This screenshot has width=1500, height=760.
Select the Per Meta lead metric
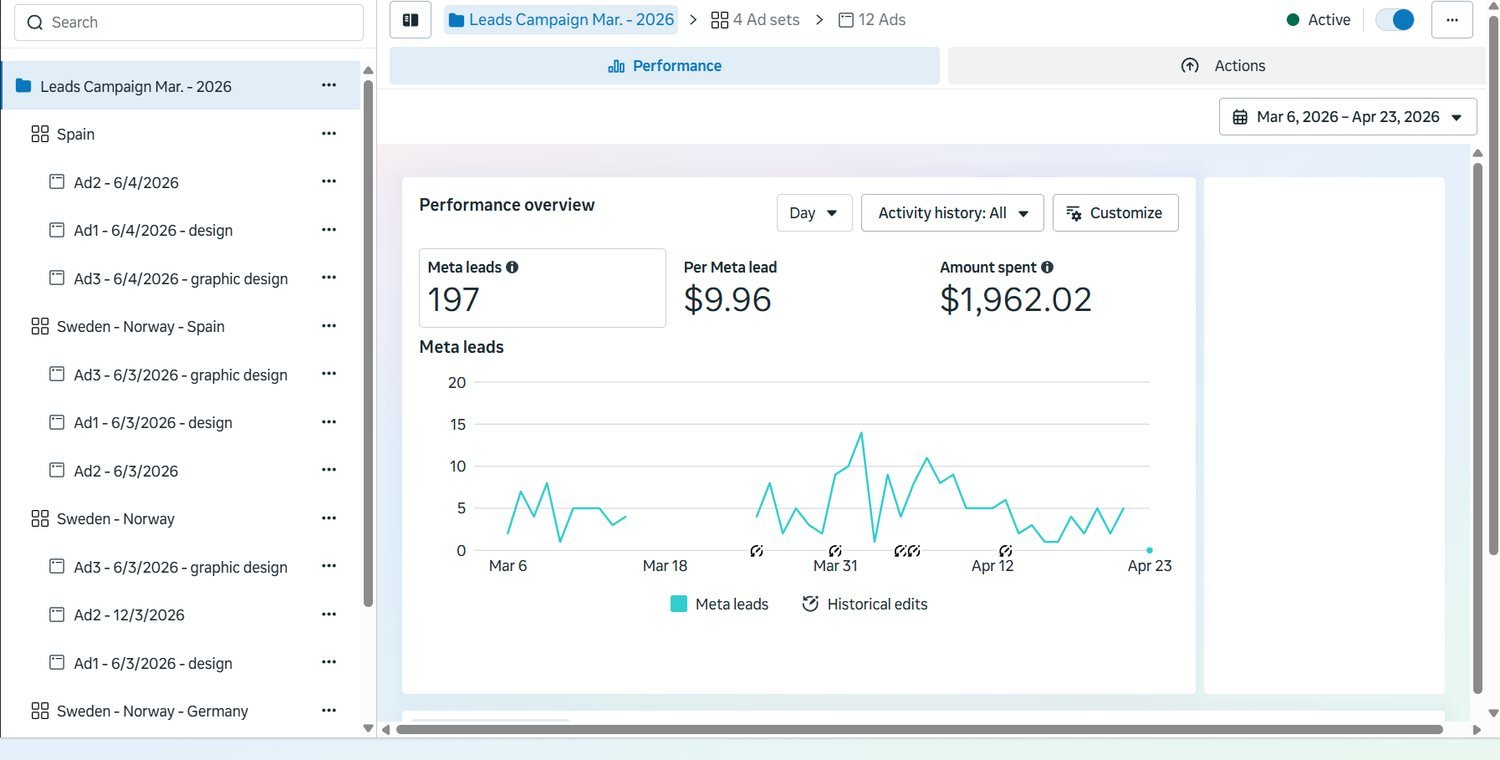point(730,288)
